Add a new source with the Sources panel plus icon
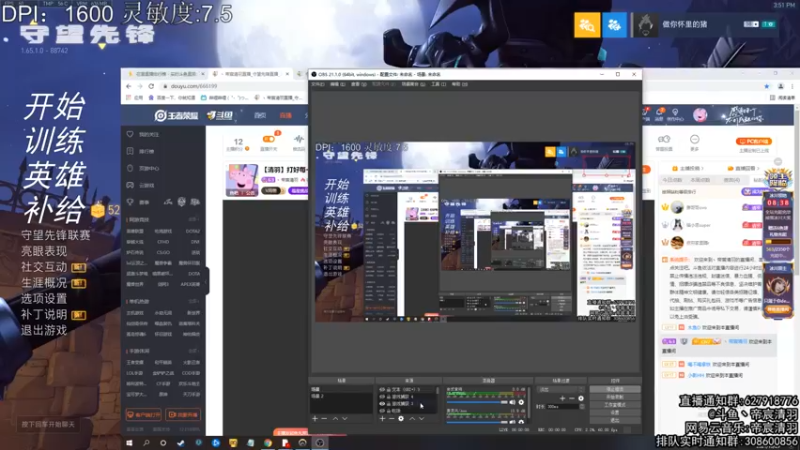800x450 pixels. 382,418
